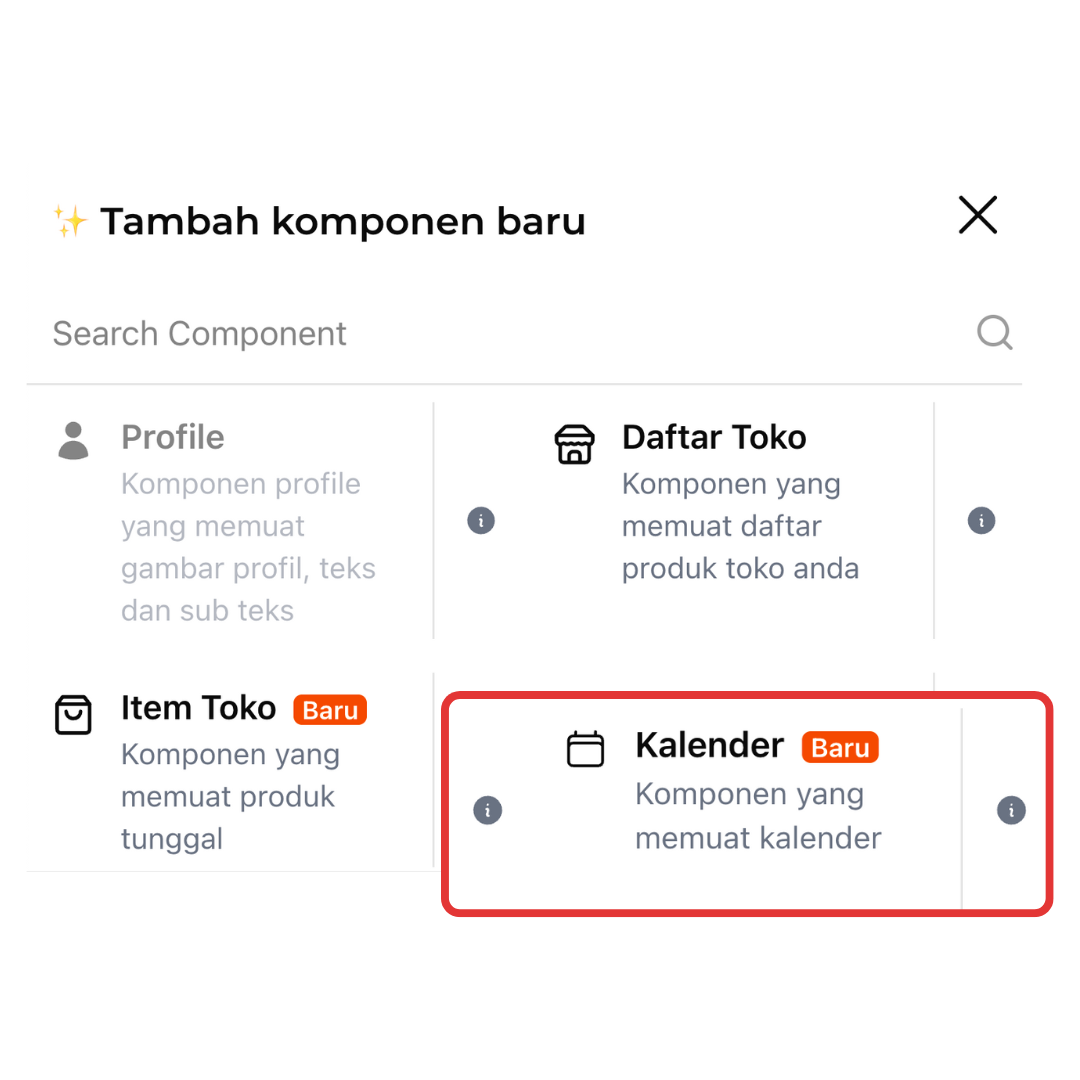This screenshot has height=1080, width=1080.
Task: Click the Item Toko shopping bag icon
Action: pos(73,714)
